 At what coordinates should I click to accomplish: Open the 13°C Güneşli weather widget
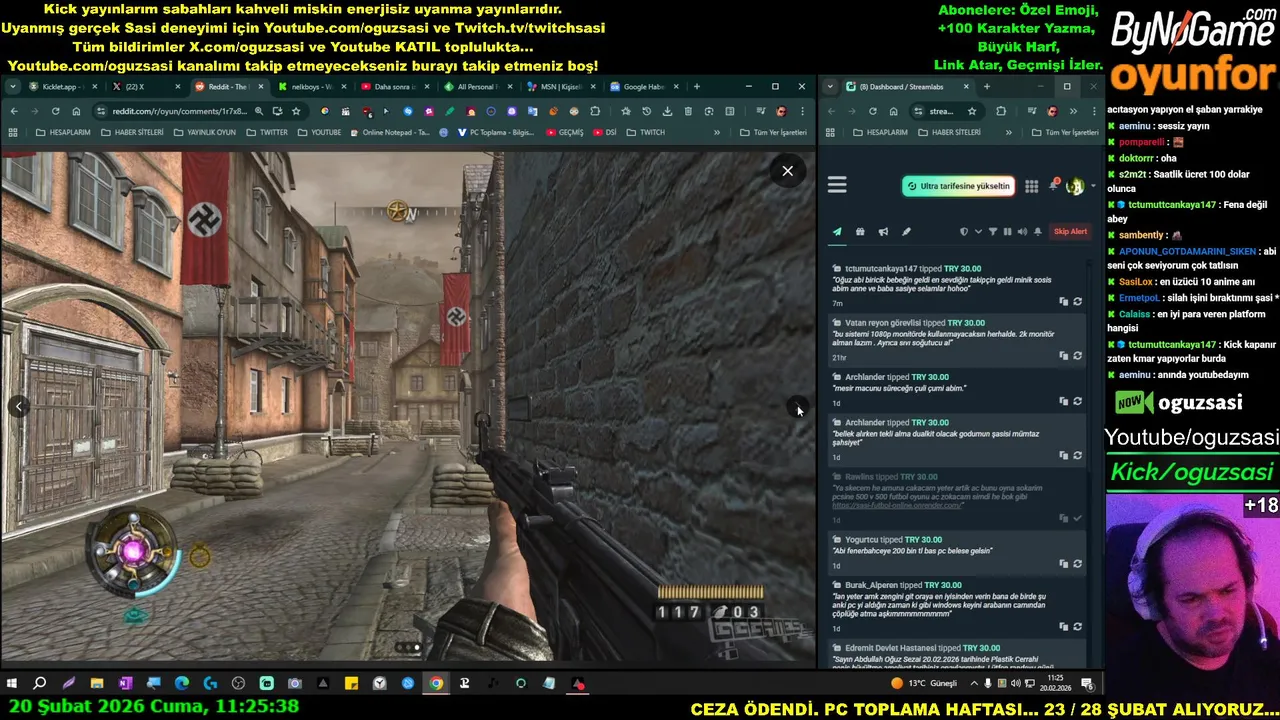click(924, 684)
